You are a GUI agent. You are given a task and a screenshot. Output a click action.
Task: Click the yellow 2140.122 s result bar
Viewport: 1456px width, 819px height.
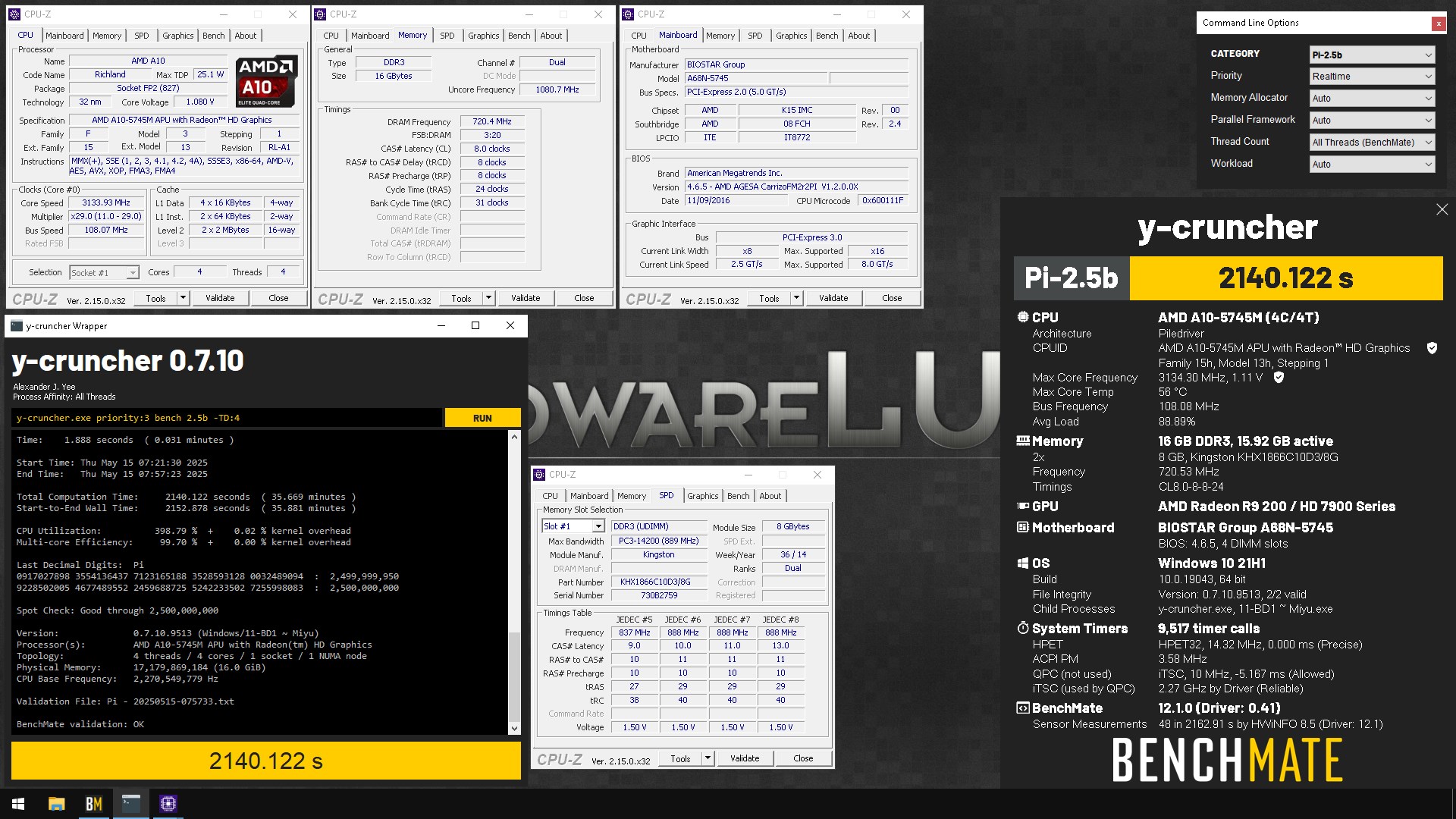tap(266, 761)
